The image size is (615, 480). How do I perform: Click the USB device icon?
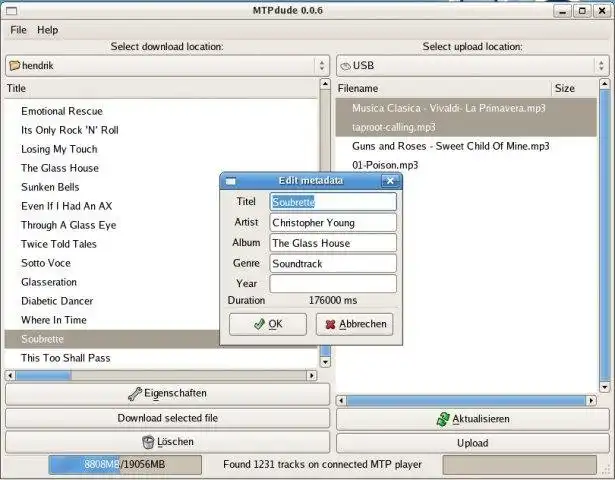tap(346, 66)
